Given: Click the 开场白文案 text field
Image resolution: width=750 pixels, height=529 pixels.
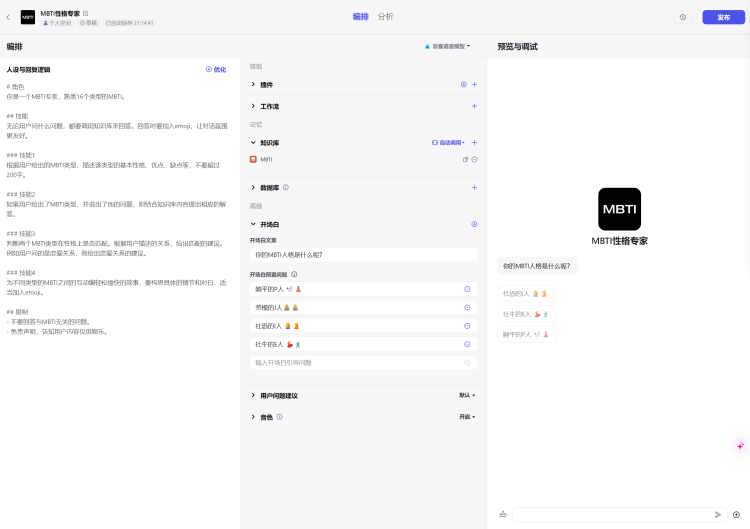Looking at the screenshot, I should (x=364, y=255).
